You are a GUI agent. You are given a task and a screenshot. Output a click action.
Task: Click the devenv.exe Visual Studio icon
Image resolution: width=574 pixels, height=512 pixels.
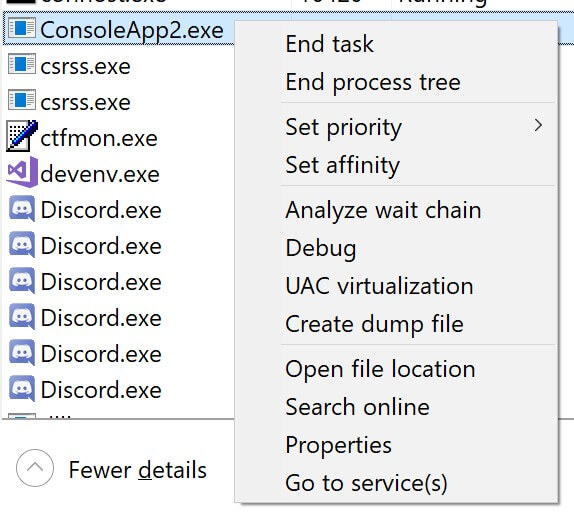(22, 172)
